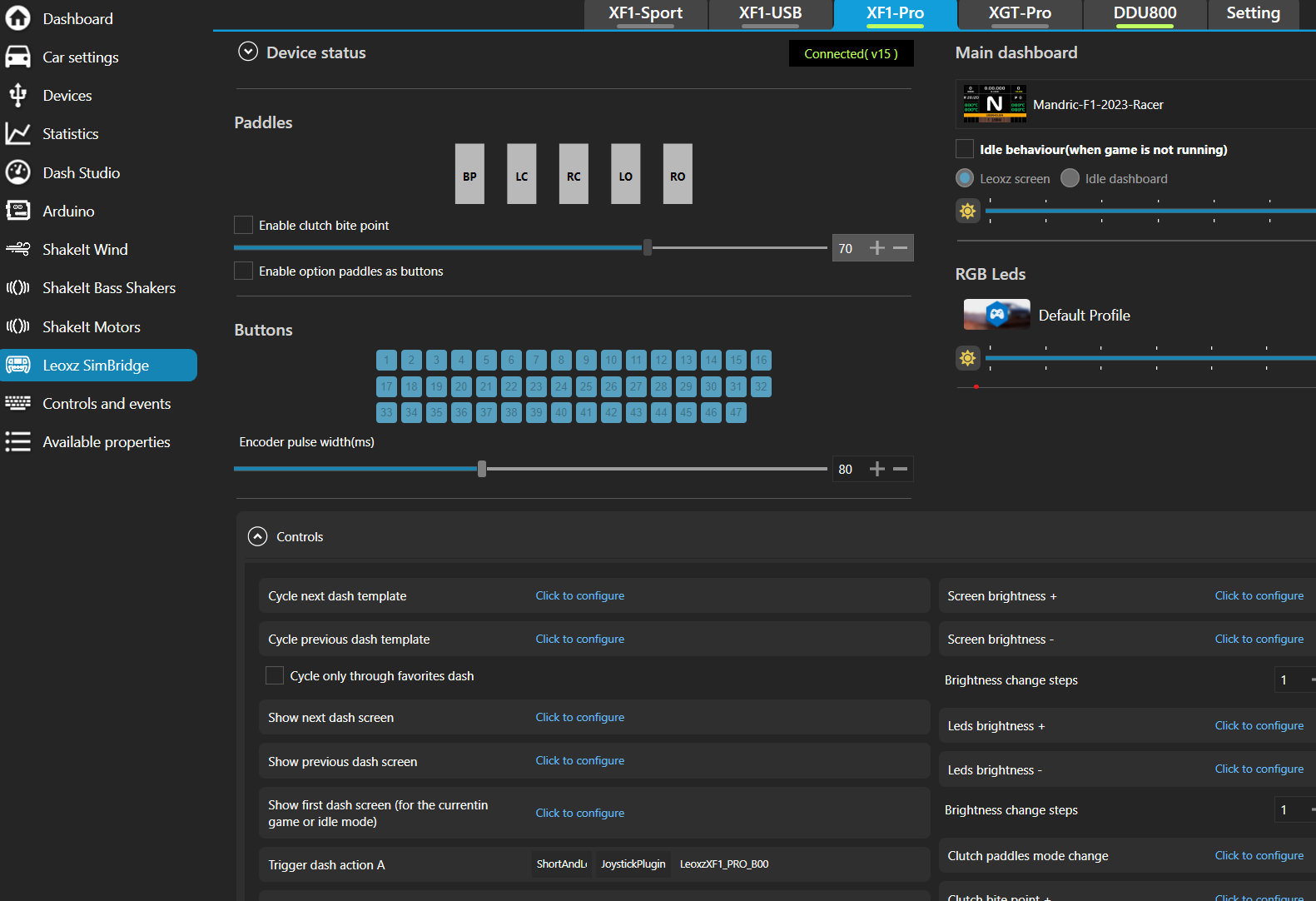Click the Main dashboard brightness sun icon

coord(967,211)
